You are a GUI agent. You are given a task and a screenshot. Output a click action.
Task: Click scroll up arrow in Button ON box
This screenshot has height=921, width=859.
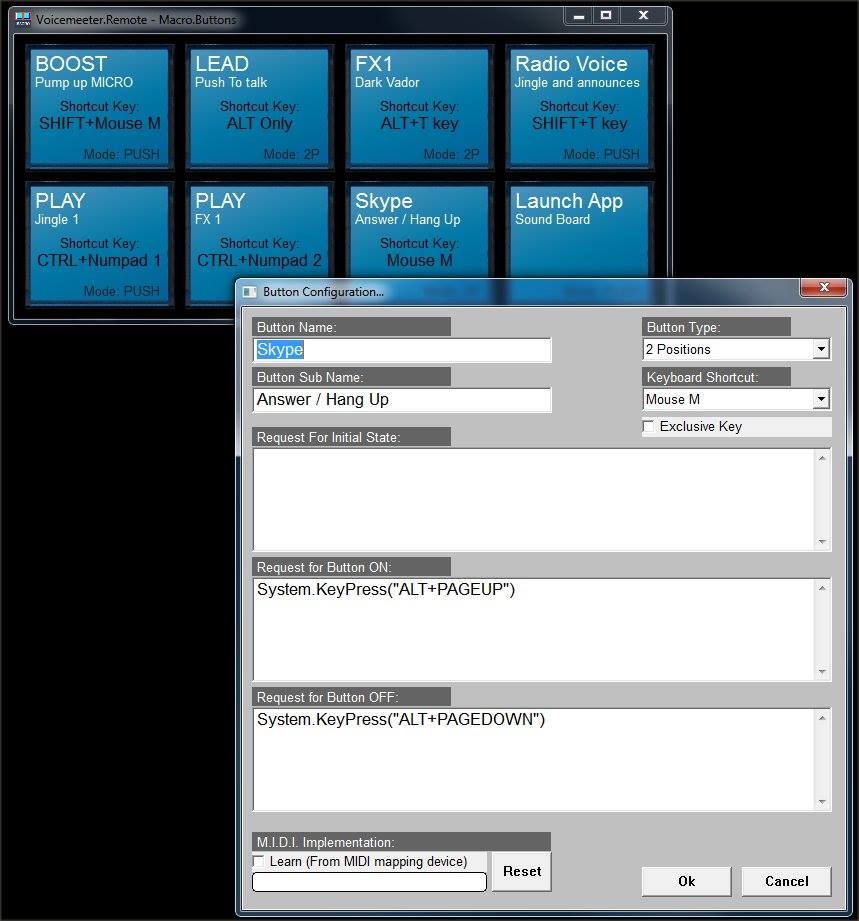(822, 588)
